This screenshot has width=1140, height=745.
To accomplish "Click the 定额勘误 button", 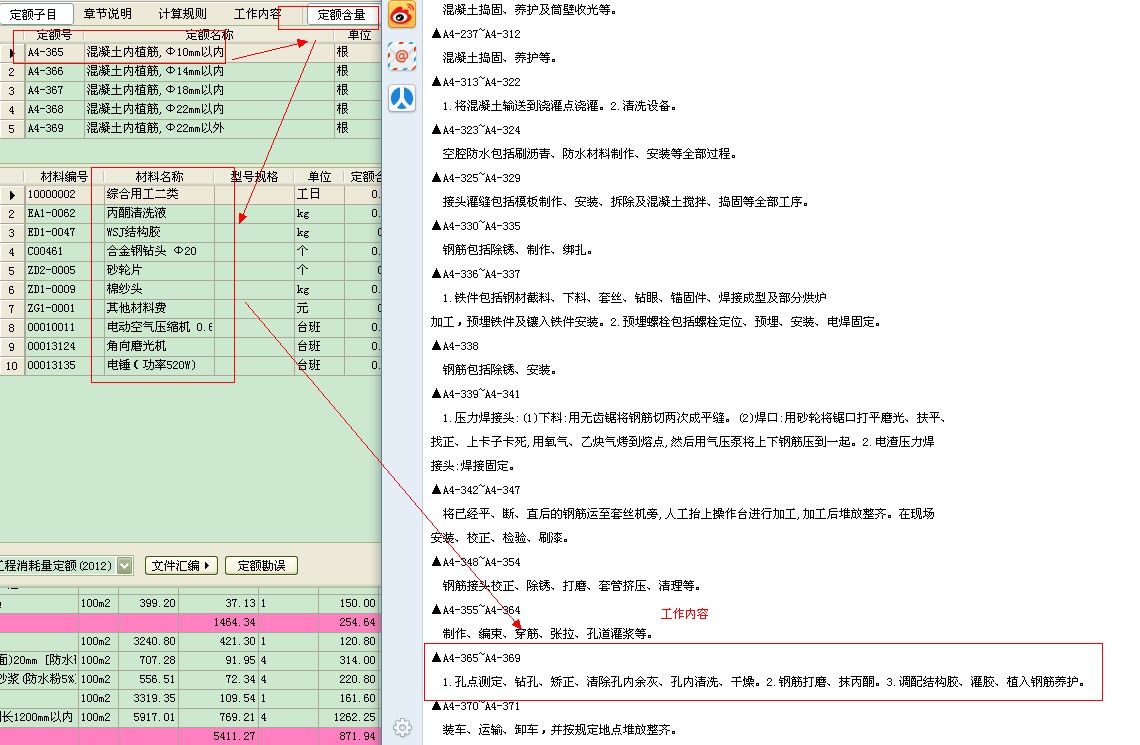I will coord(261,565).
